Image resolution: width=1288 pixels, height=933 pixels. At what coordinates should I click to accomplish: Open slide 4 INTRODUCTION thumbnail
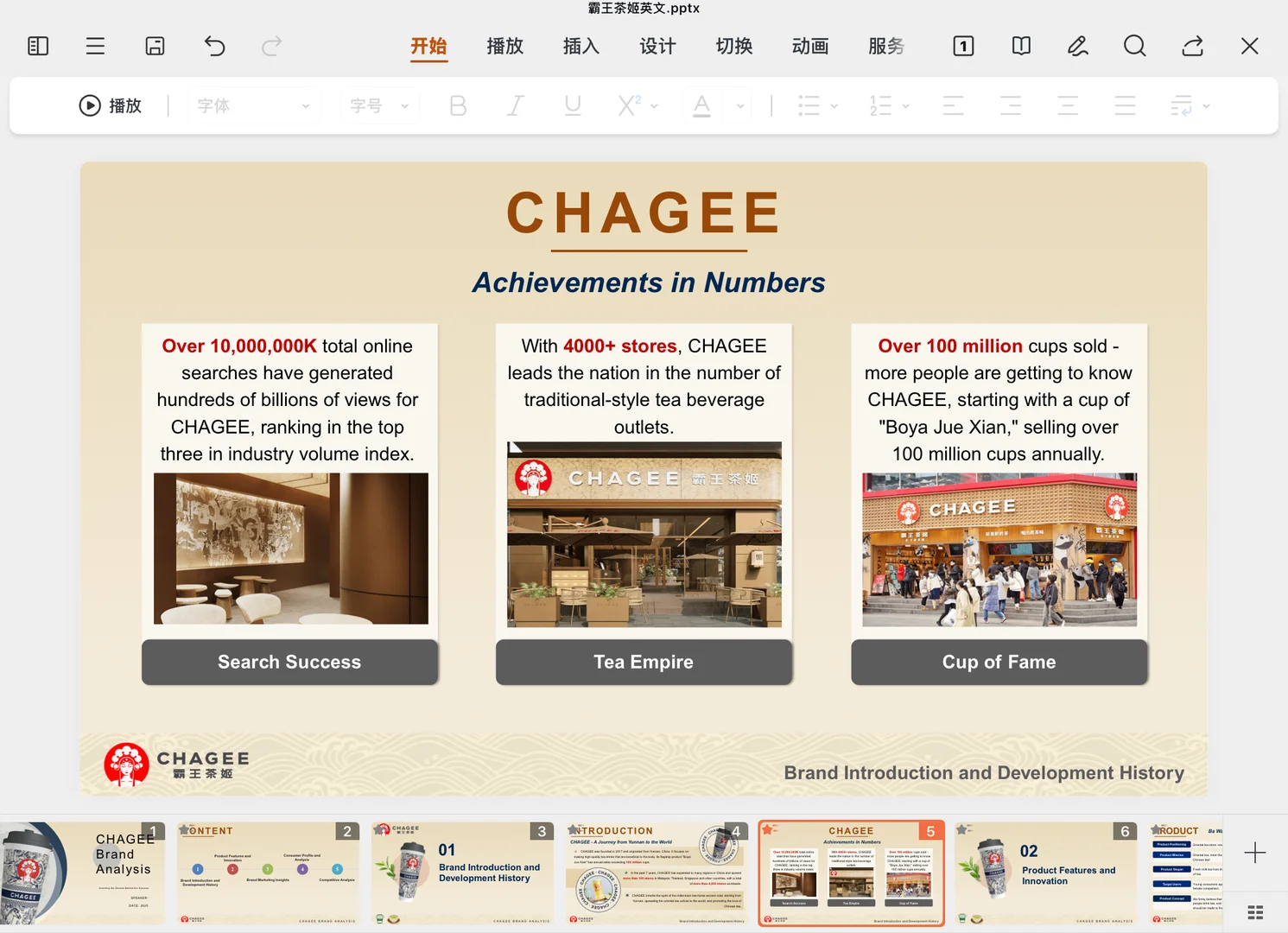657,873
